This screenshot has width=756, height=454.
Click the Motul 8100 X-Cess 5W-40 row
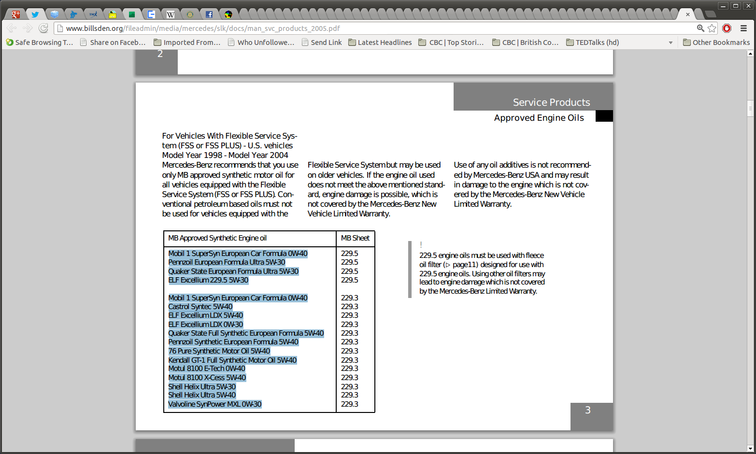tap(207, 377)
